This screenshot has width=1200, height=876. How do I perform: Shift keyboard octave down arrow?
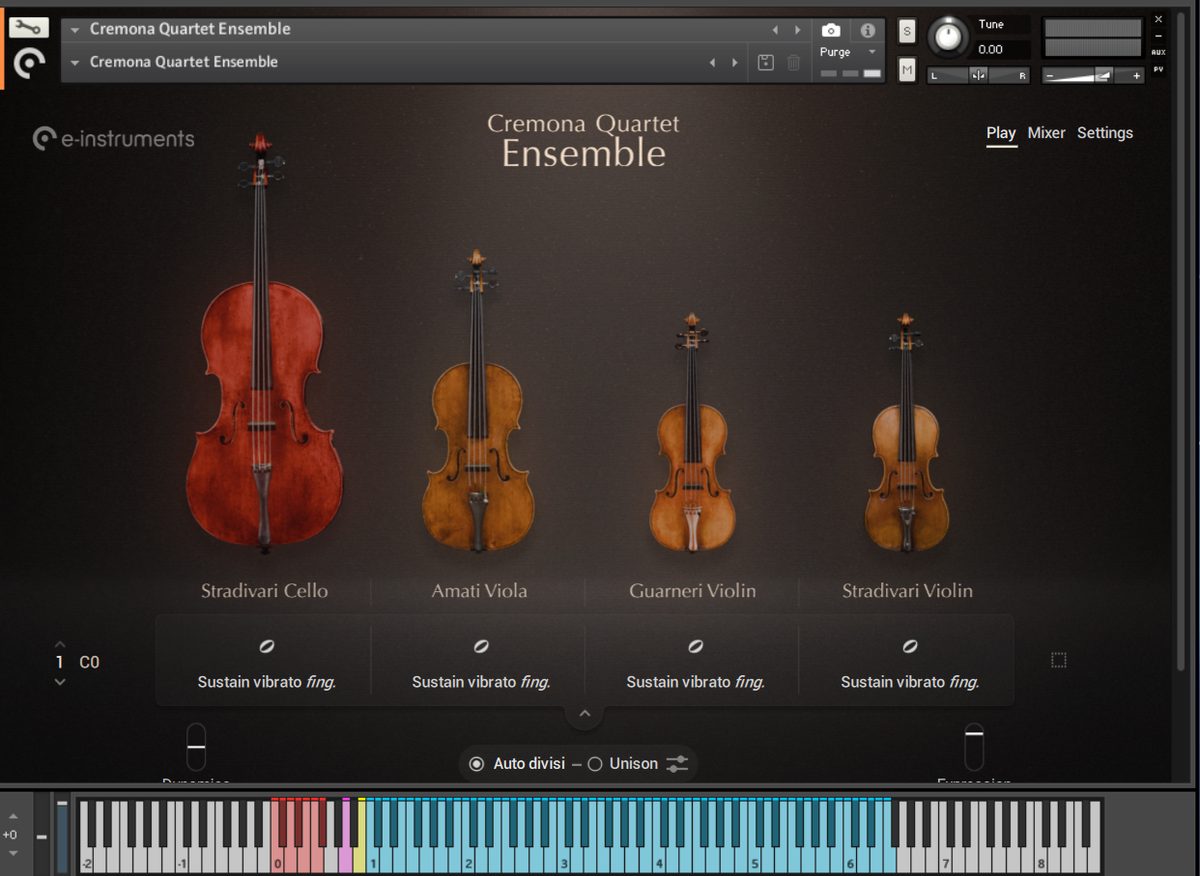click(x=12, y=854)
